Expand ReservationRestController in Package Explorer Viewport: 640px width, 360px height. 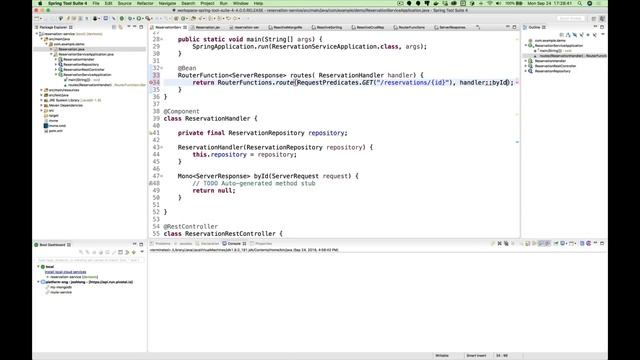56,69
